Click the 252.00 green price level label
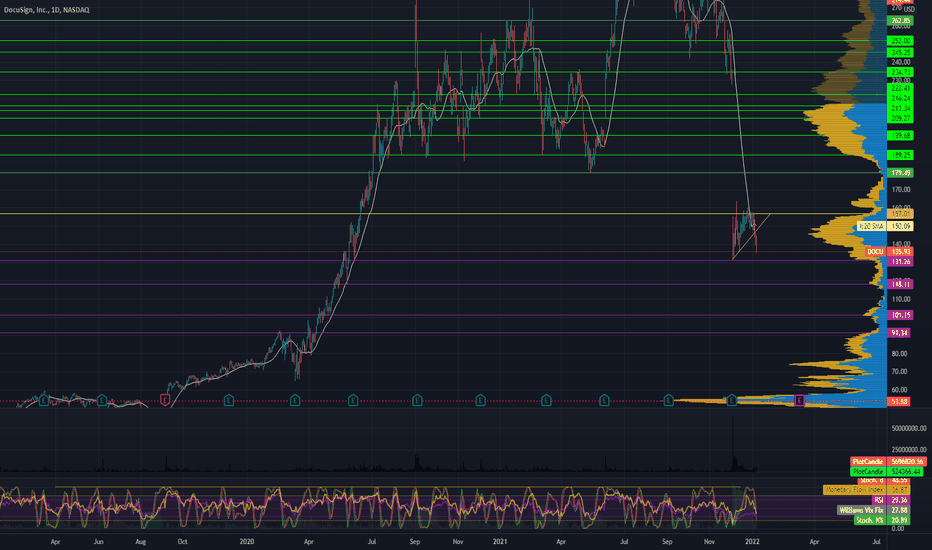The image size is (932, 550). tap(900, 41)
